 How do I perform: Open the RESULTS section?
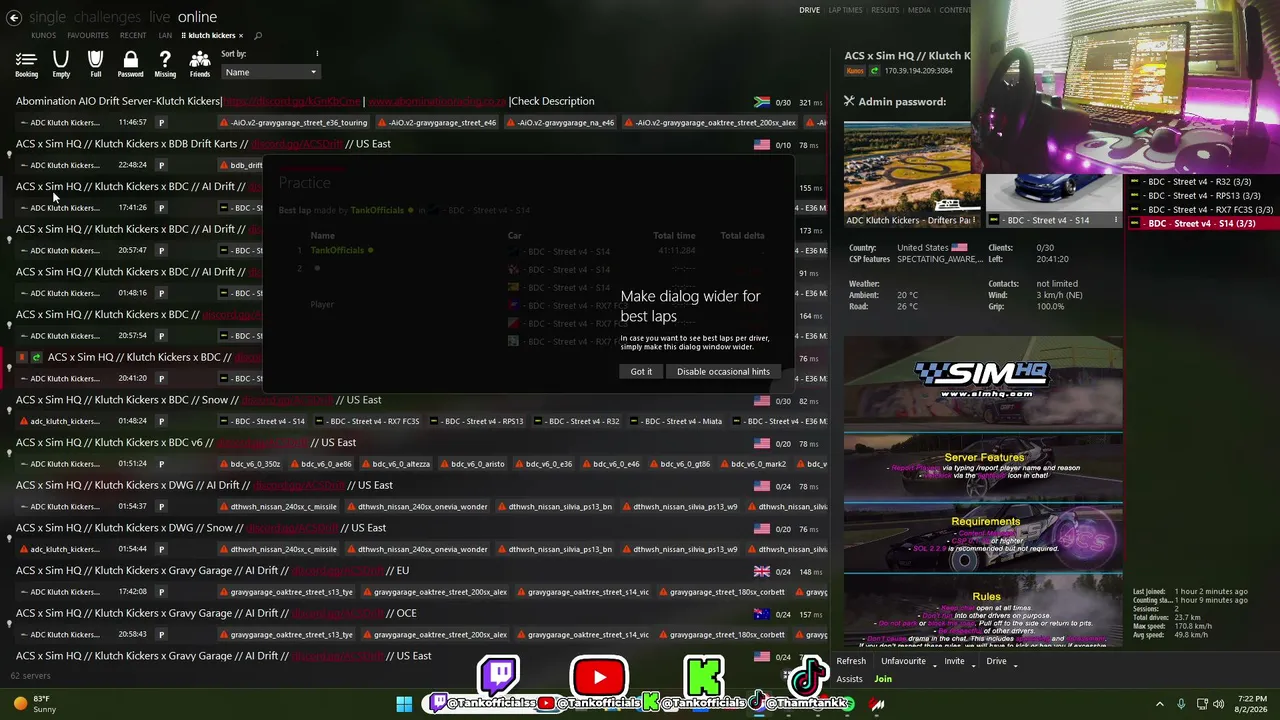[885, 10]
